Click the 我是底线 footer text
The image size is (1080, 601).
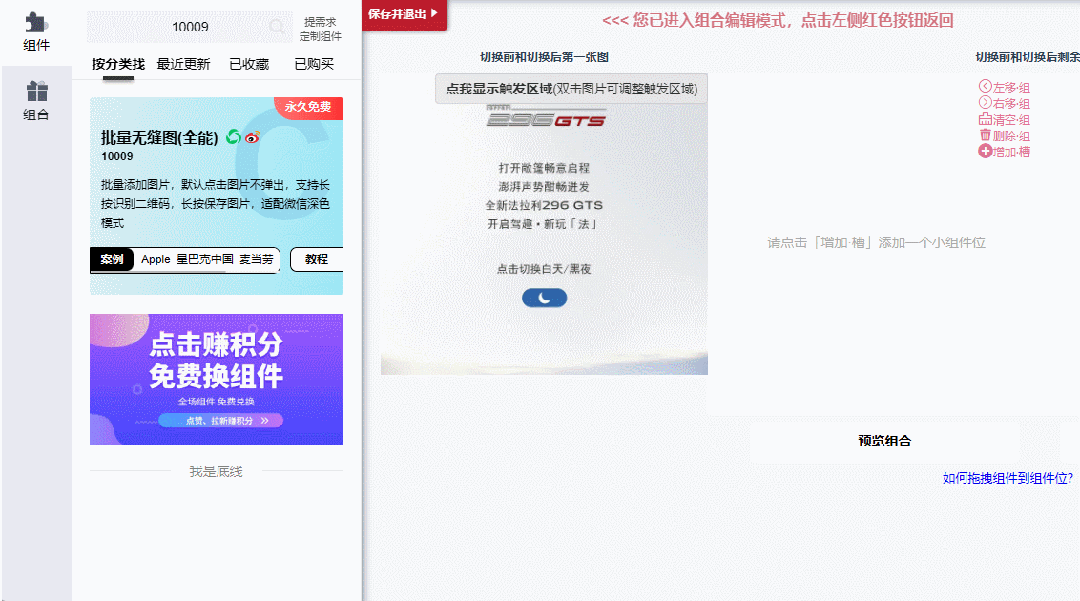tap(216, 472)
